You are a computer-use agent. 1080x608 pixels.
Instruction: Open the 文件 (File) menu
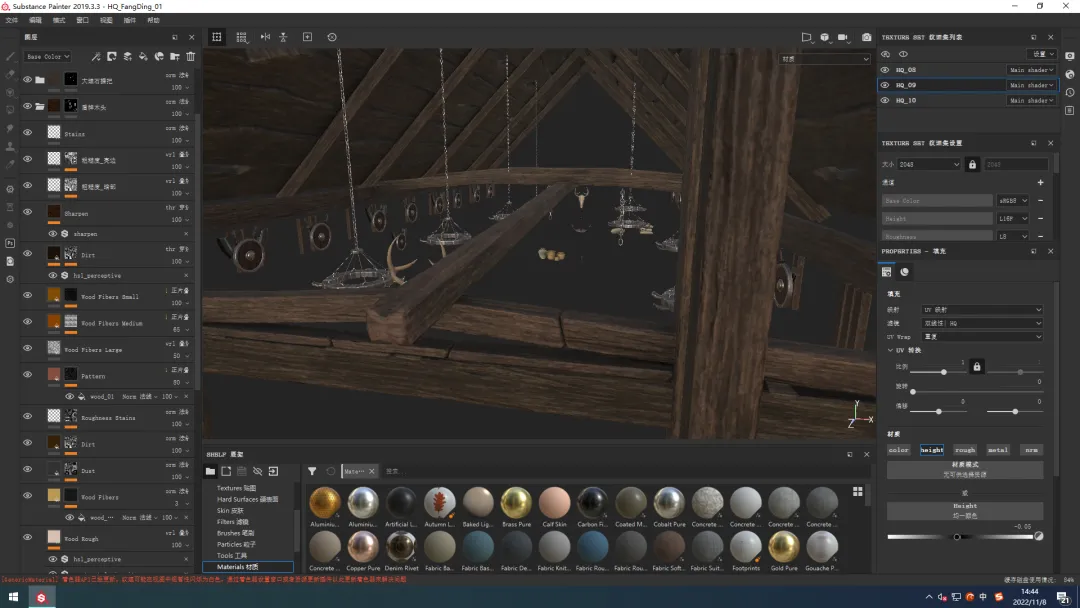(x=12, y=20)
